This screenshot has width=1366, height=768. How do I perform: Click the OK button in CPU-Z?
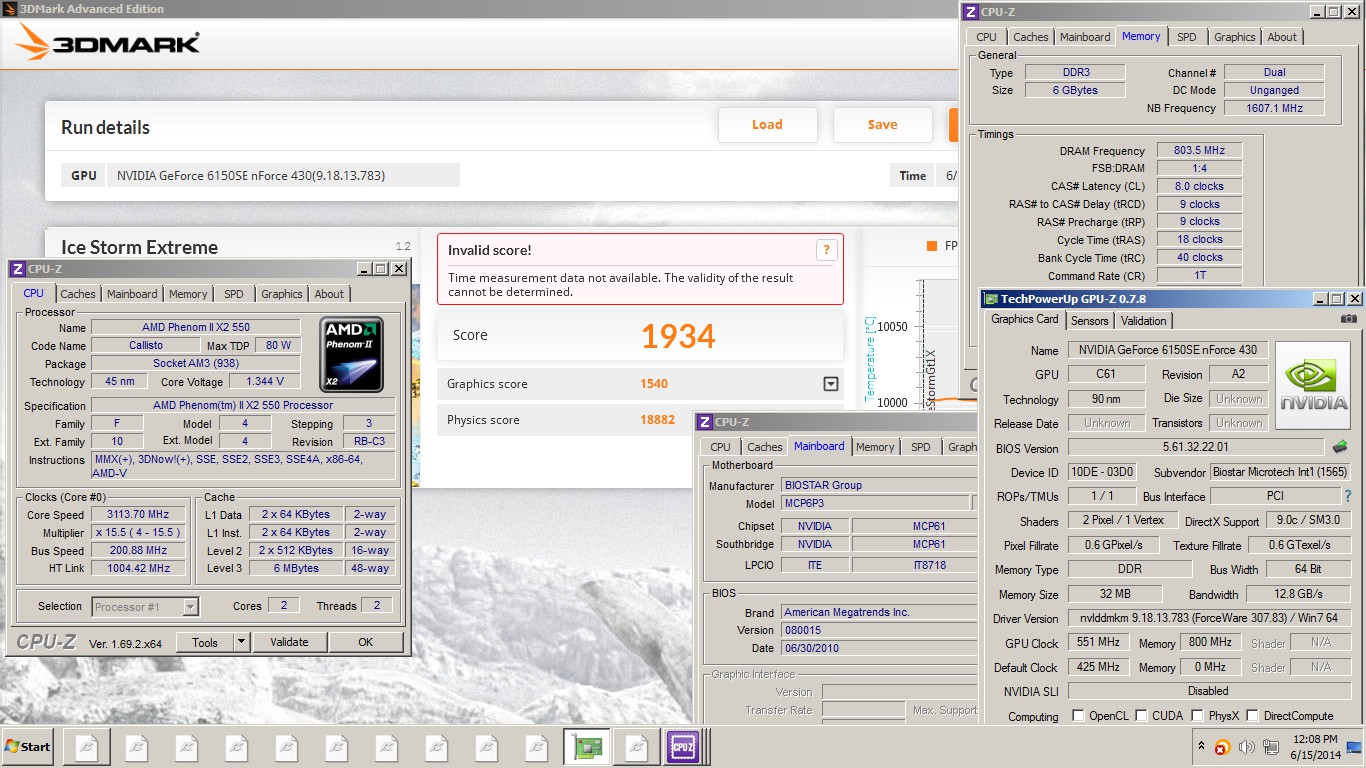click(366, 643)
